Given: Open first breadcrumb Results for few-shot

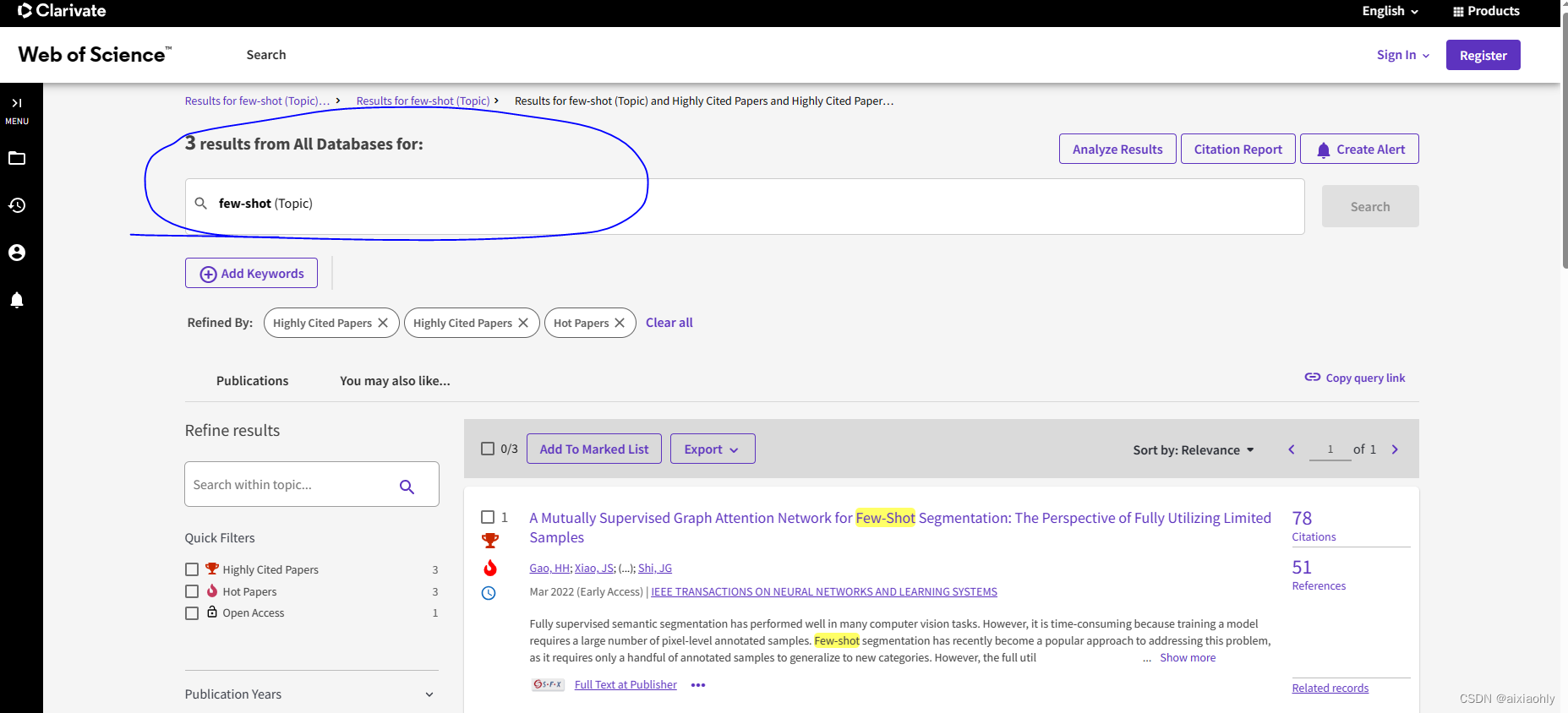Looking at the screenshot, I should (257, 101).
